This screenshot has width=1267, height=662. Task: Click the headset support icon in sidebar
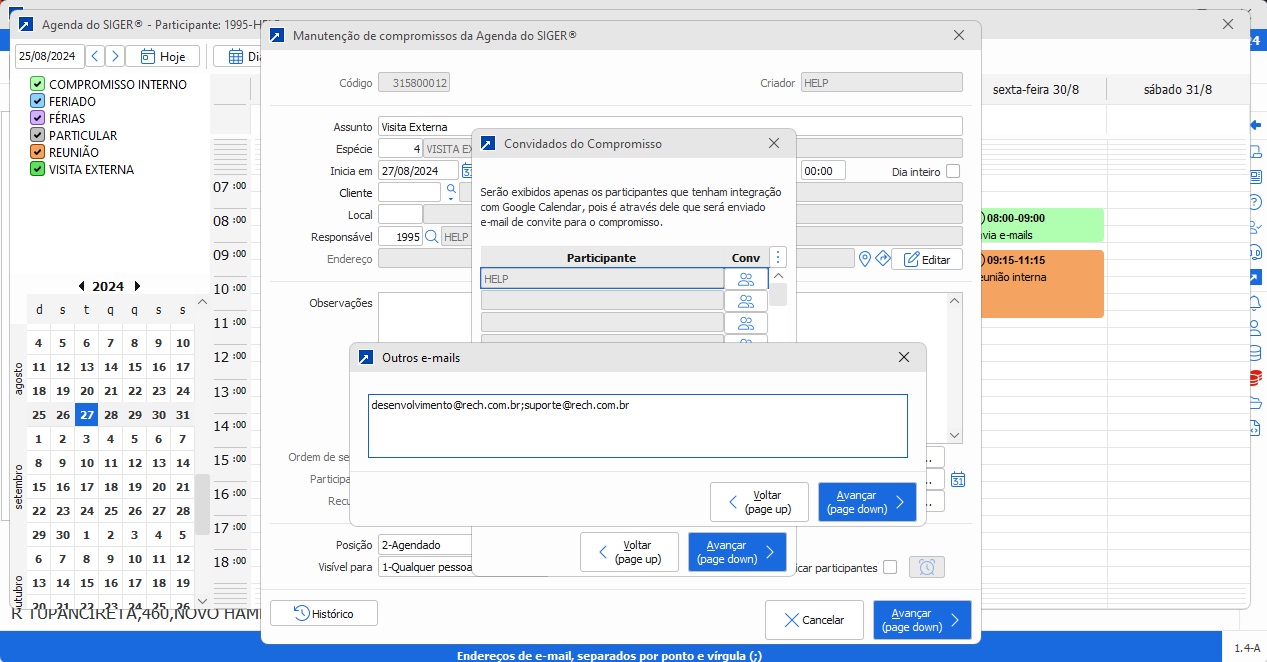pyautogui.click(x=1256, y=252)
